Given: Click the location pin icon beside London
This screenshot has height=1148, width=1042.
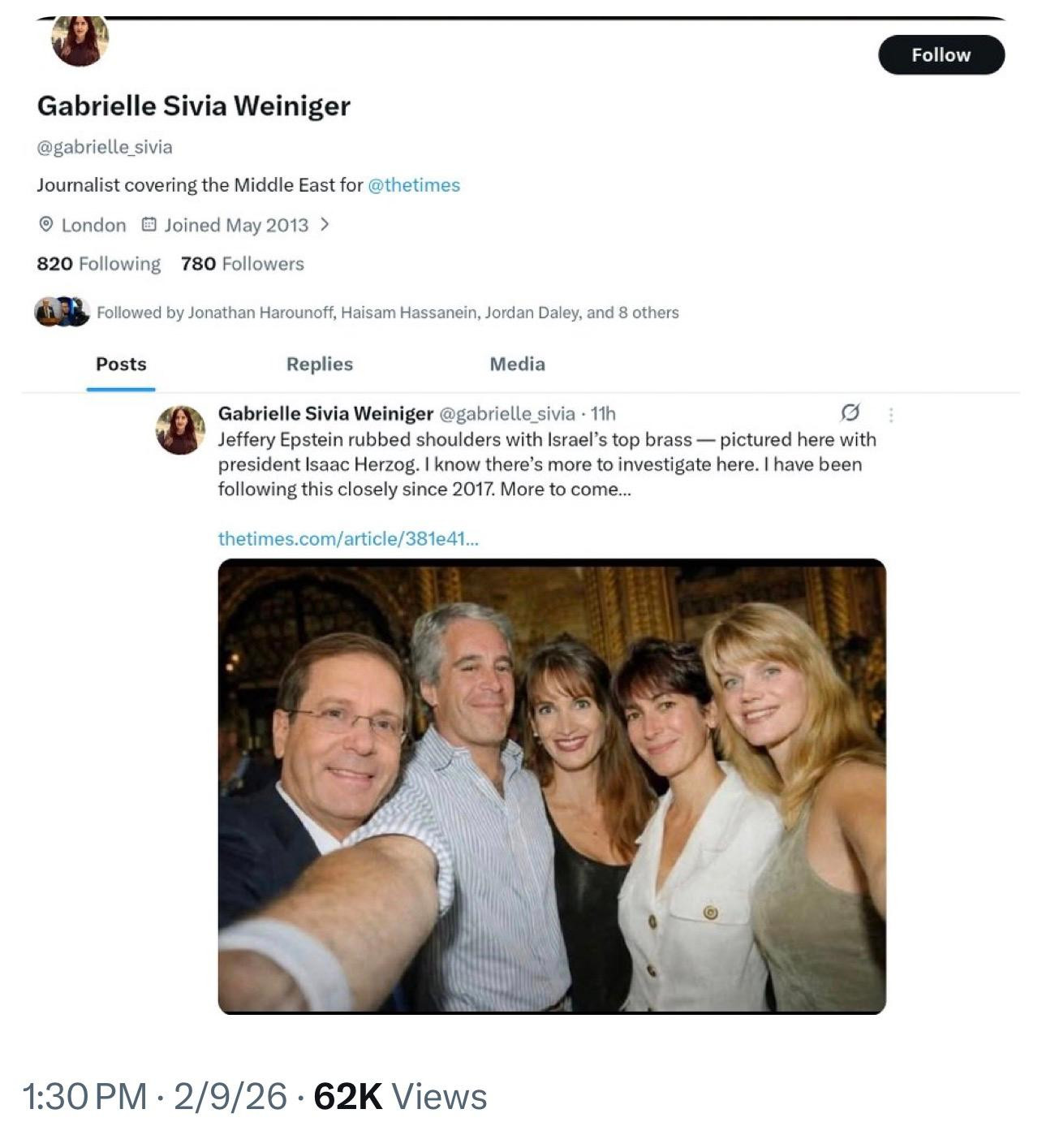Looking at the screenshot, I should [46, 225].
